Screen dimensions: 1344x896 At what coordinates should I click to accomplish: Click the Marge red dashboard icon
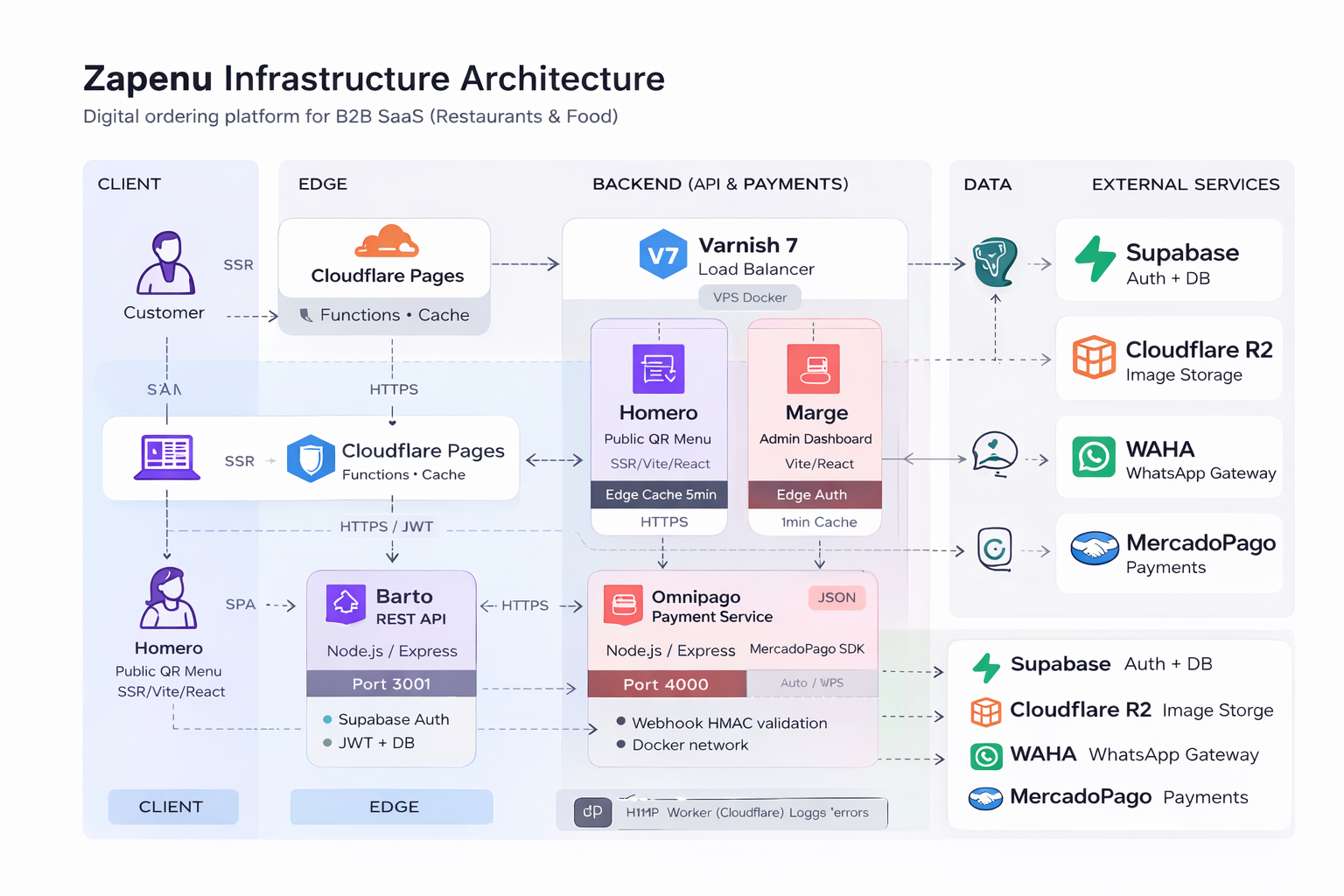pos(813,369)
